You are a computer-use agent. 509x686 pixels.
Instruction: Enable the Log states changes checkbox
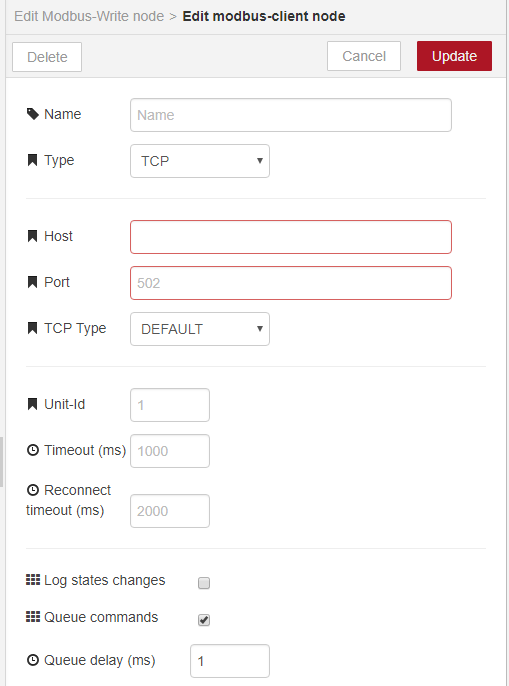click(204, 583)
